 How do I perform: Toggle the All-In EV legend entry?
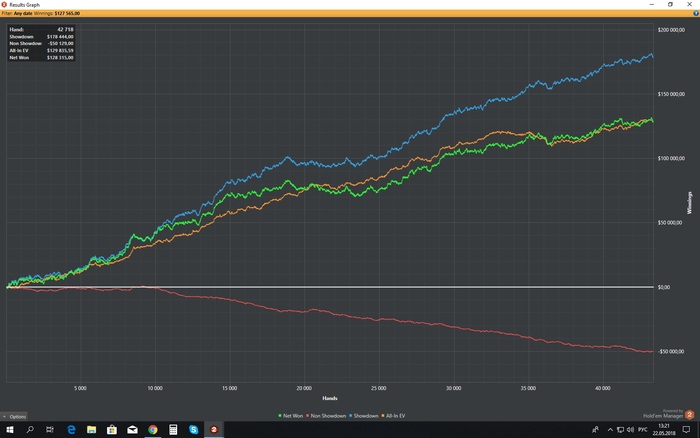tap(393, 416)
